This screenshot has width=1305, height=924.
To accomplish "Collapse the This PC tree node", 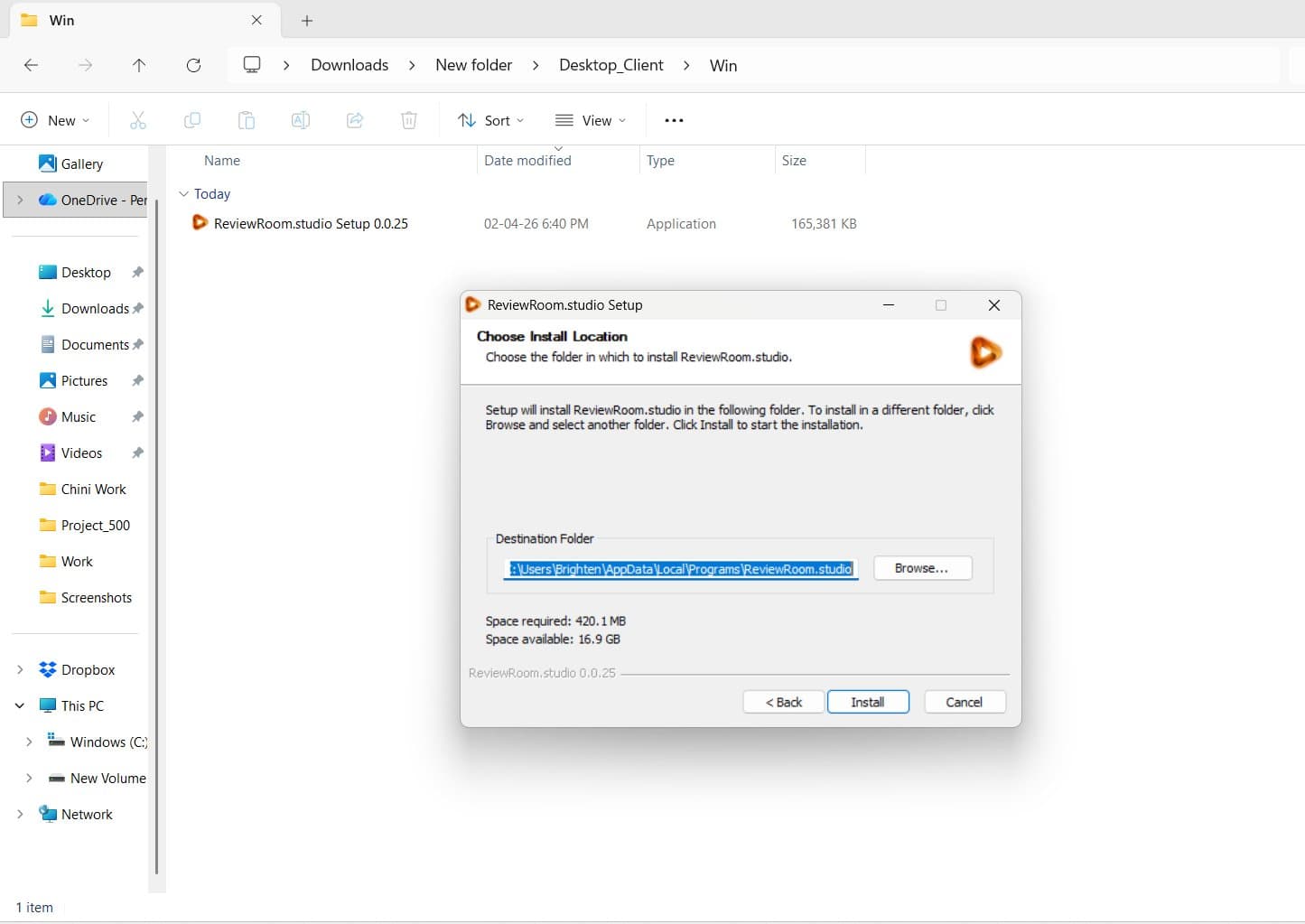I will [20, 705].
